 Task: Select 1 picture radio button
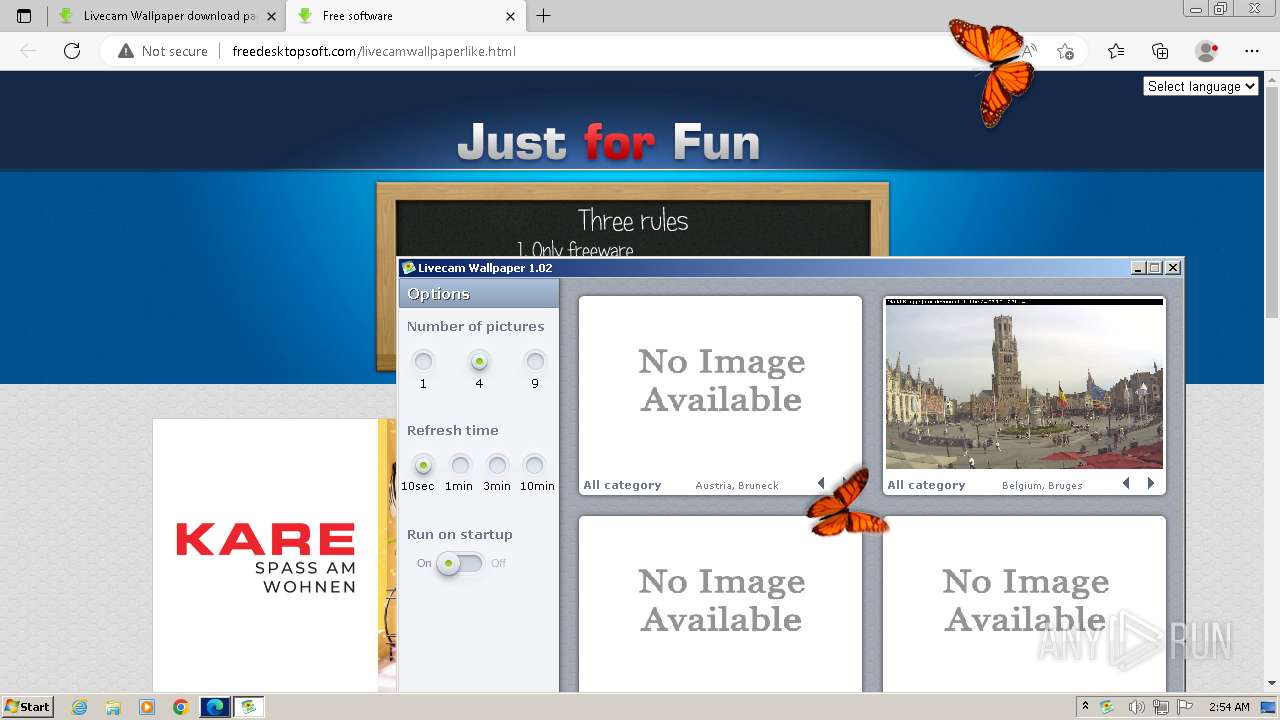[423, 361]
